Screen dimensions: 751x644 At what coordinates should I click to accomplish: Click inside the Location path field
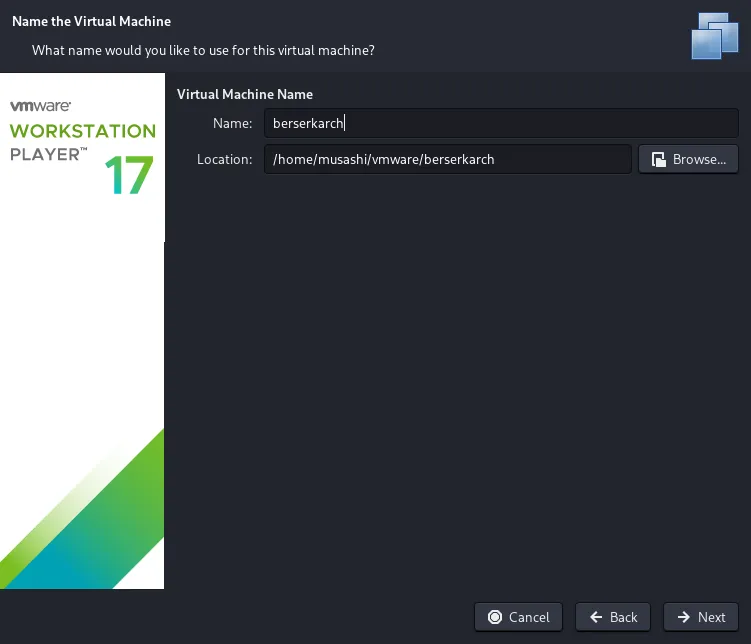[447, 159]
